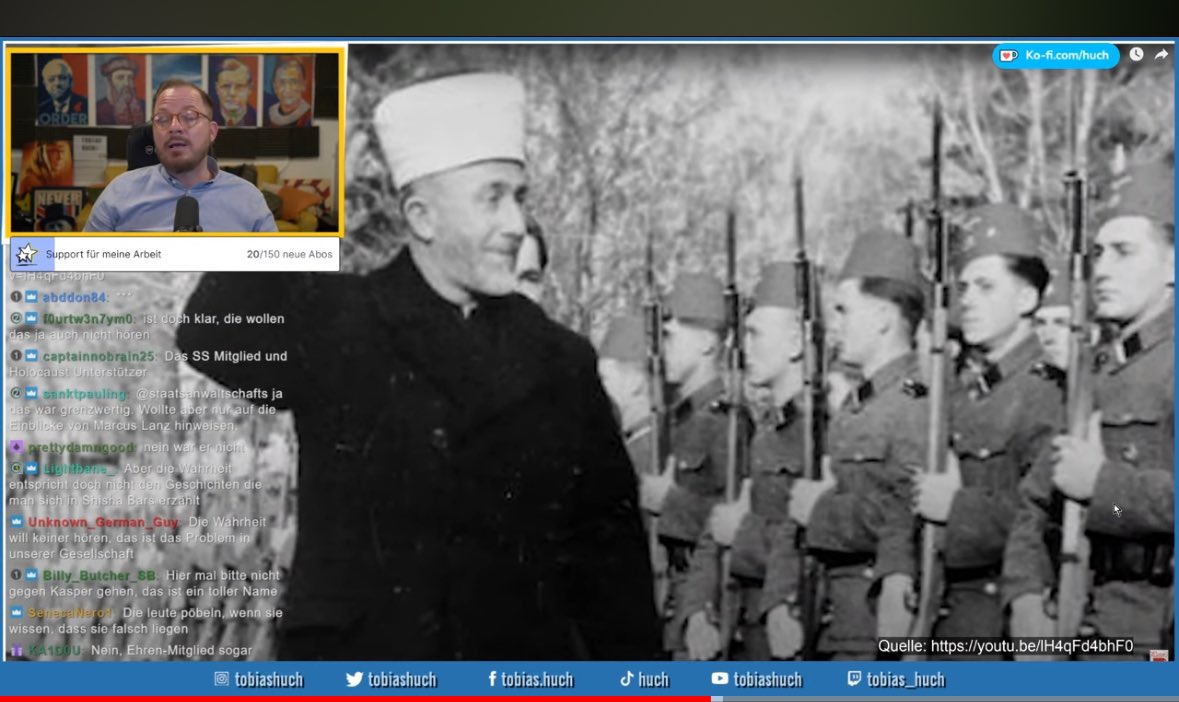This screenshot has width=1179, height=702.
Task: Click the round badge beside sanktpauling
Action: [x=15, y=393]
